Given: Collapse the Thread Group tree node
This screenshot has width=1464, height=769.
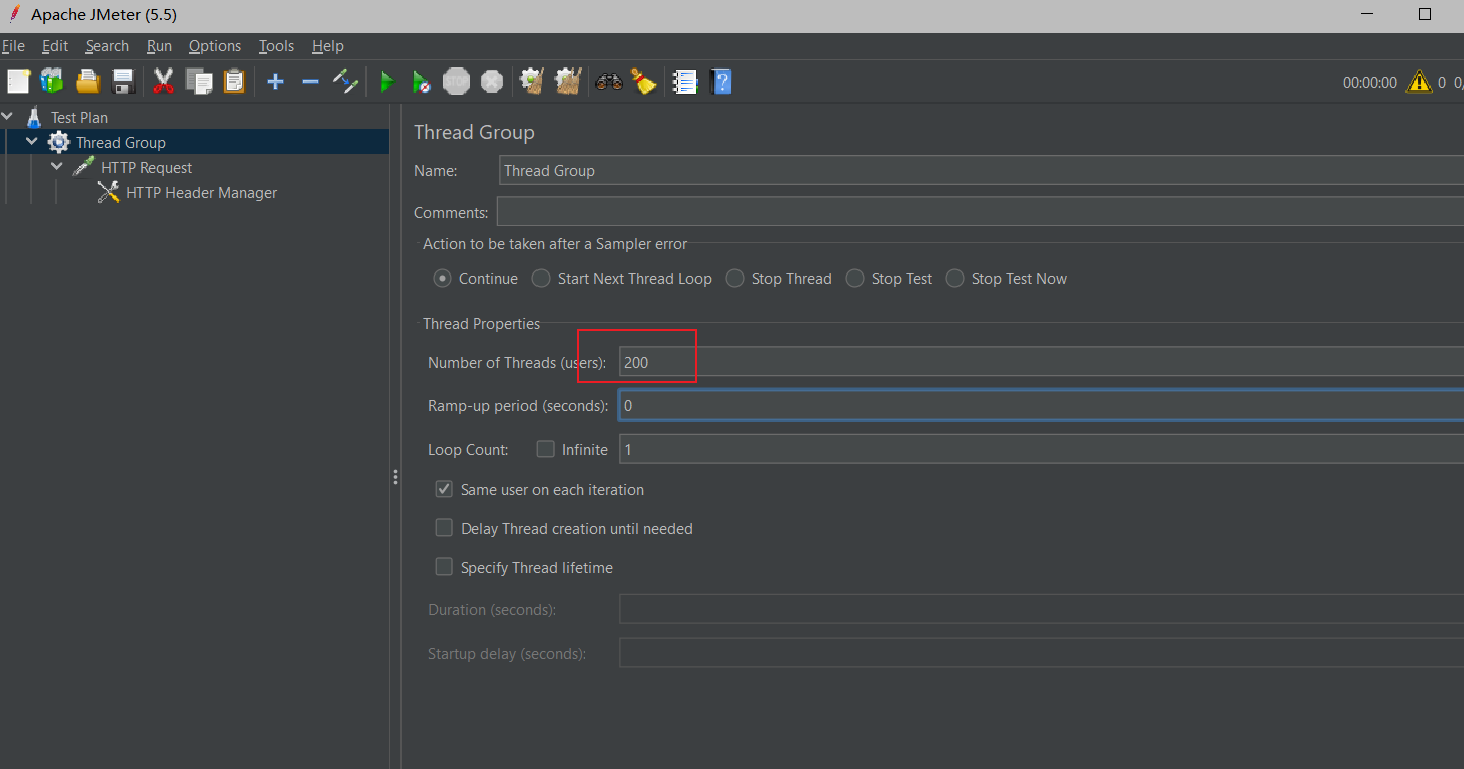Looking at the screenshot, I should [32, 142].
